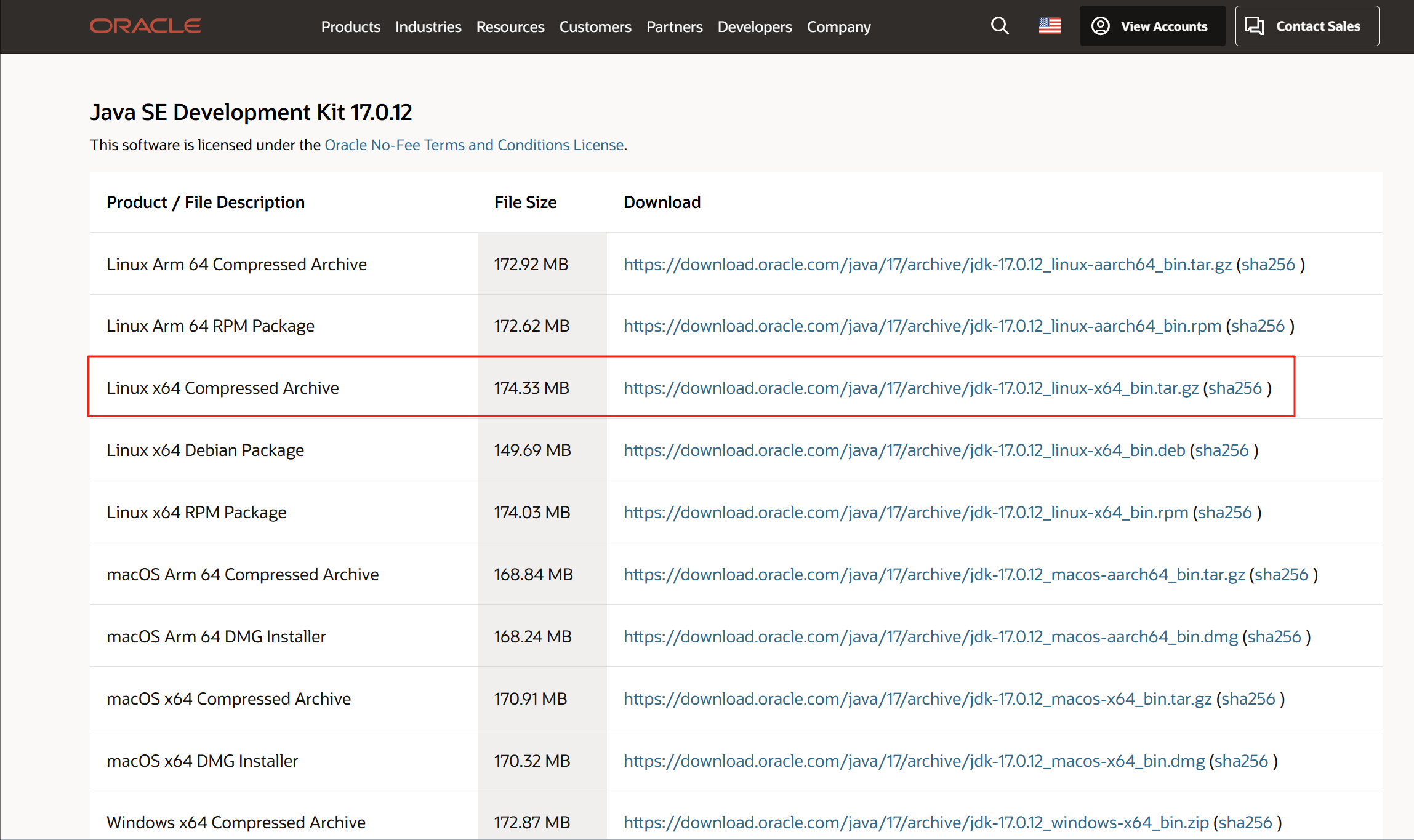This screenshot has height=840, width=1414.
Task: Open the Partners menu
Action: pos(674,27)
